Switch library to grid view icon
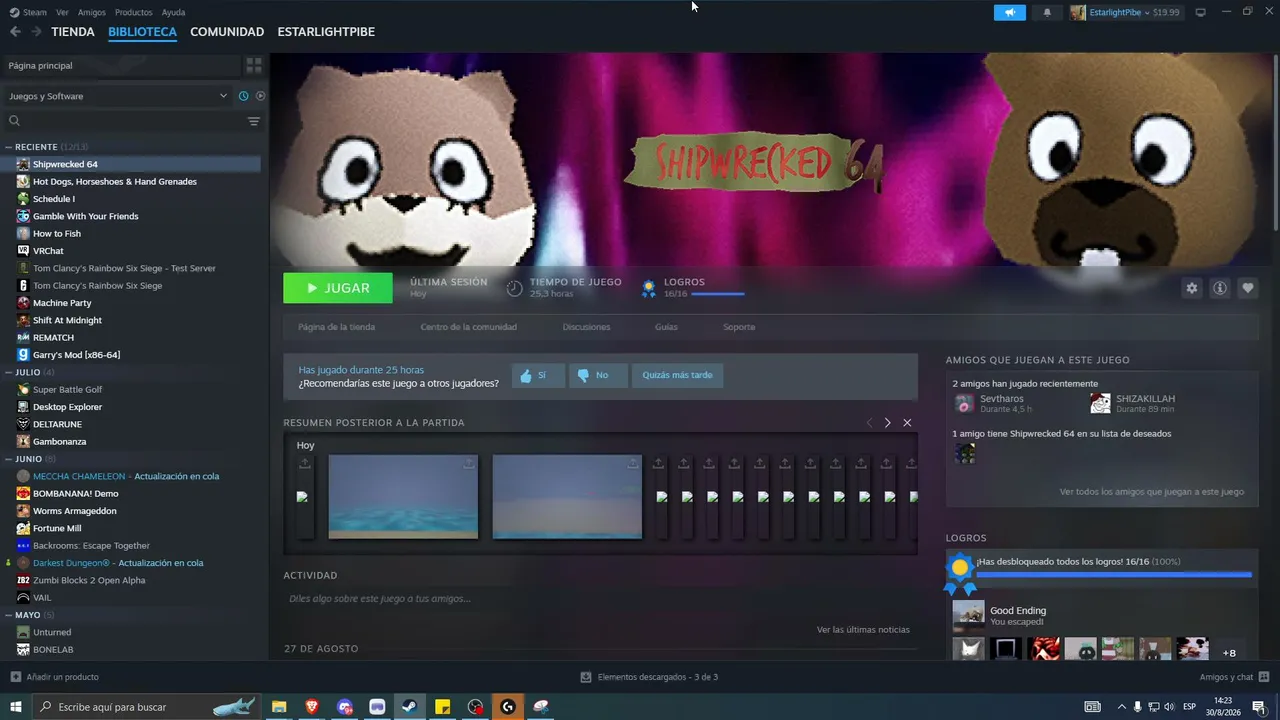 tap(254, 65)
